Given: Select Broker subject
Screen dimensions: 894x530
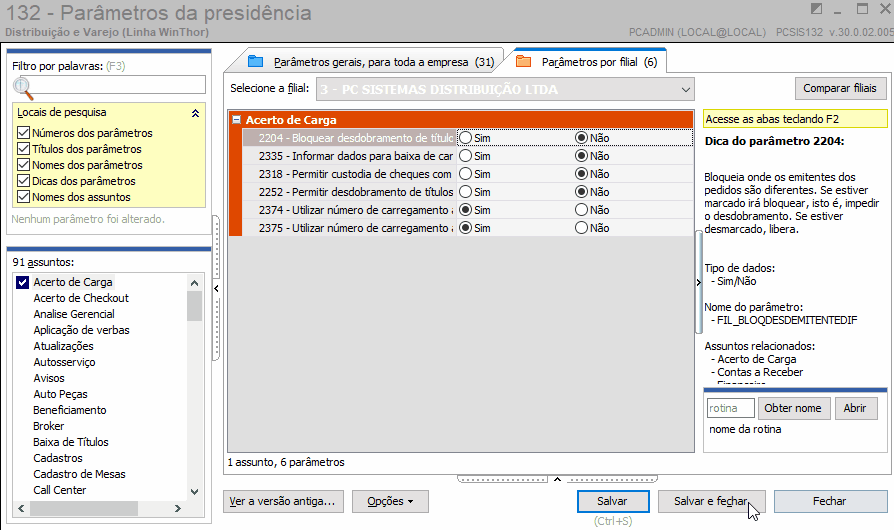Looking at the screenshot, I should click(48, 426).
